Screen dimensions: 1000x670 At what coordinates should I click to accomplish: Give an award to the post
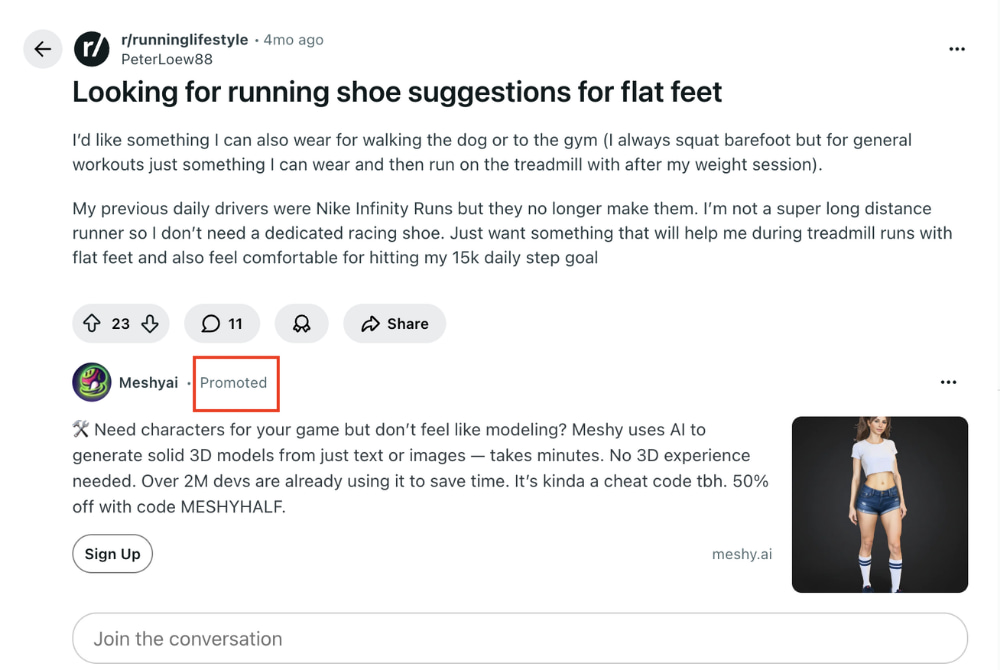pos(301,323)
